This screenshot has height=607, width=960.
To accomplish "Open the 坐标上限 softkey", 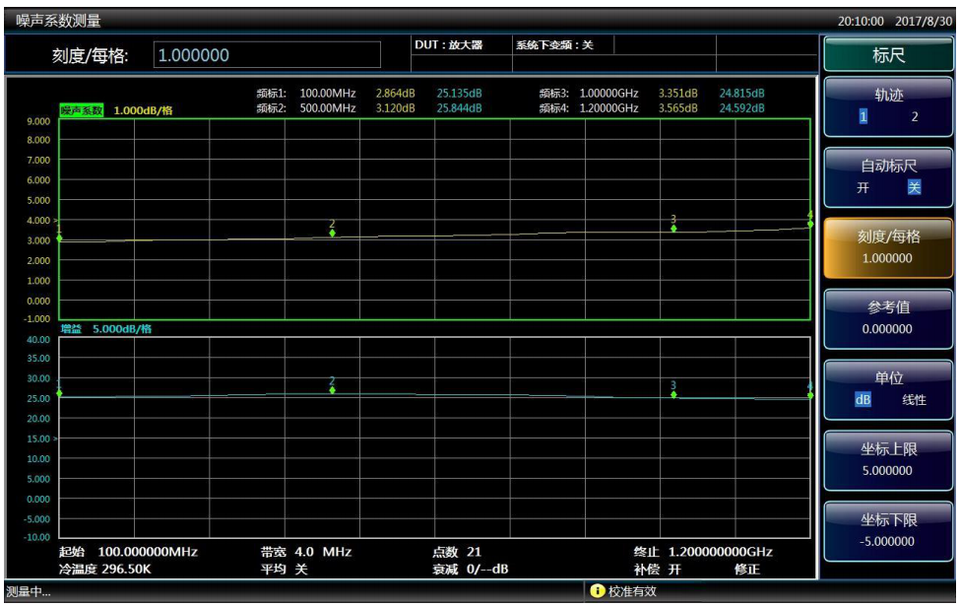I will 888,460.
